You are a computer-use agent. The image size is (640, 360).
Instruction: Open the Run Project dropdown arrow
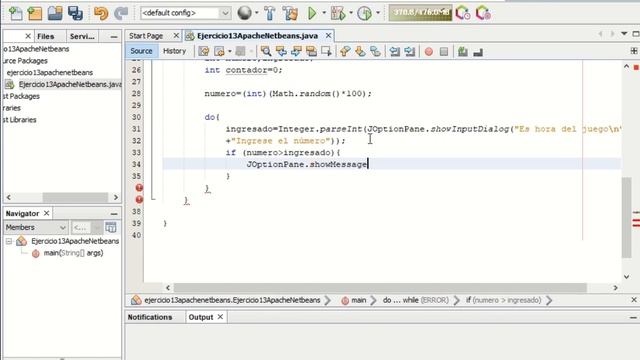pyautogui.click(x=324, y=13)
